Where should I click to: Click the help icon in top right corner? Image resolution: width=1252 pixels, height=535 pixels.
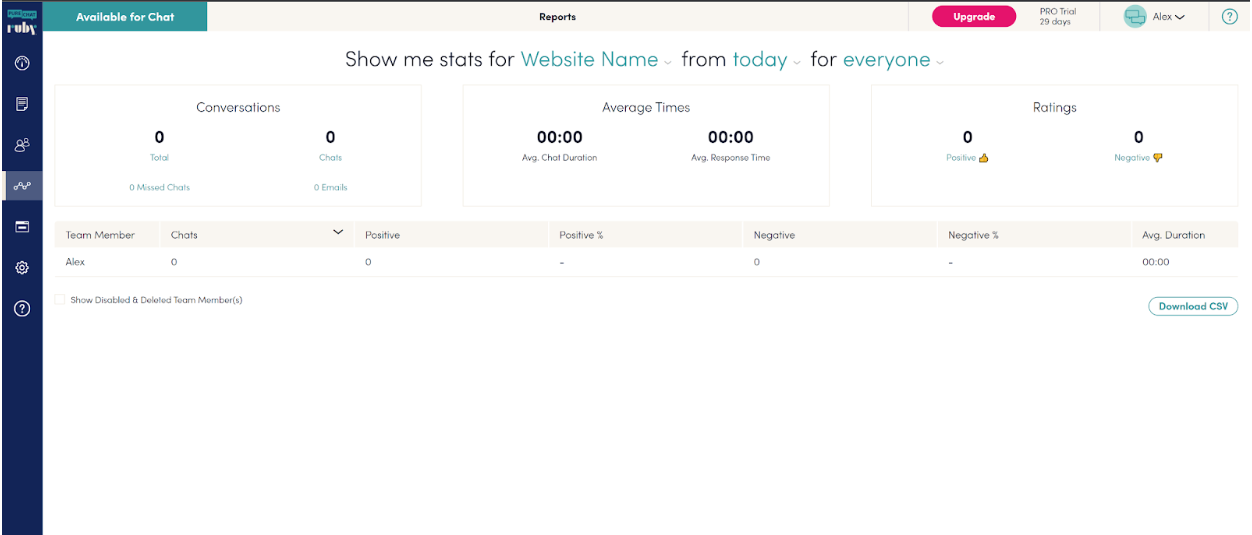click(1230, 17)
